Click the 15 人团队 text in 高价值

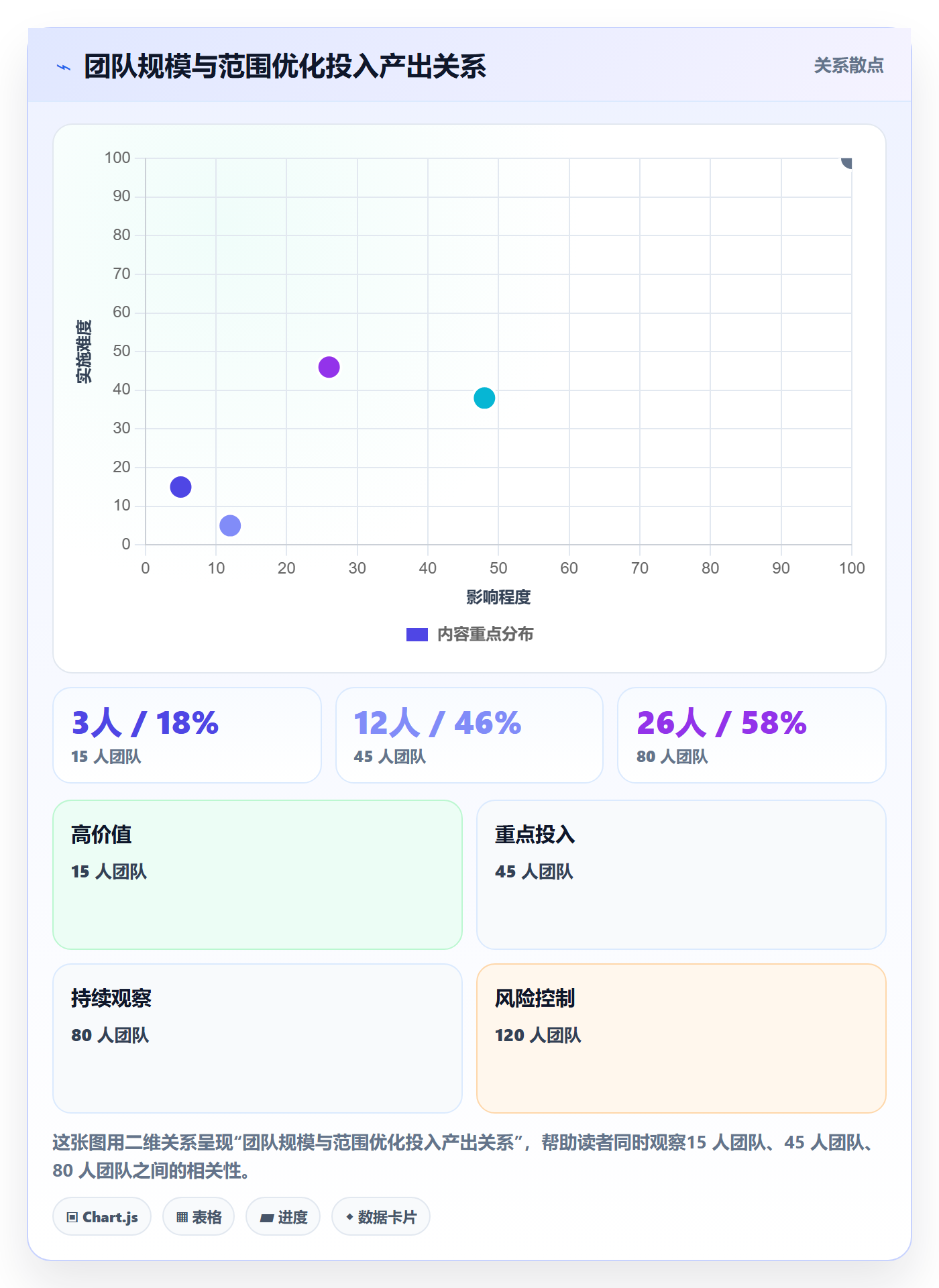tap(109, 872)
